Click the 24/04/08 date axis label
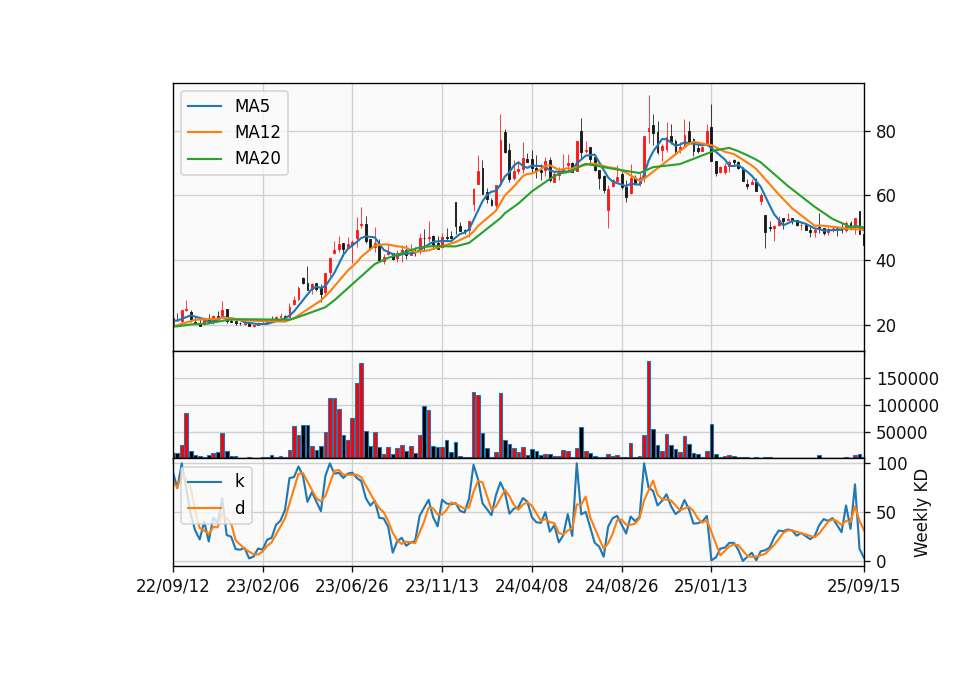The height and width of the screenshot is (690, 960). click(x=531, y=586)
